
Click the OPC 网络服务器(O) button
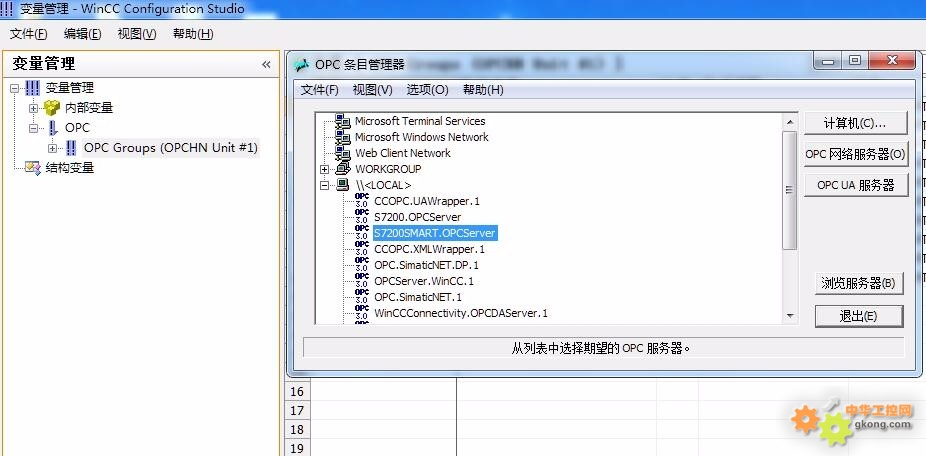[855, 154]
